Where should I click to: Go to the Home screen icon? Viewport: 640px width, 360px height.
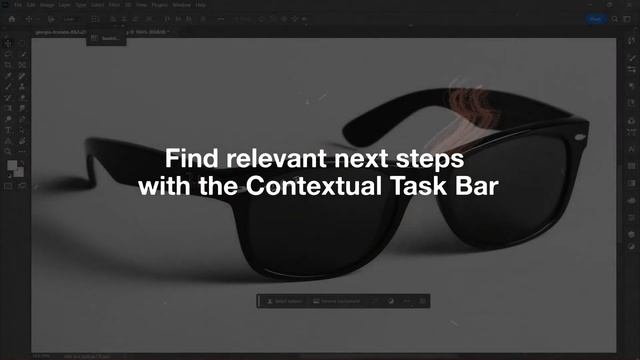tap(12, 19)
